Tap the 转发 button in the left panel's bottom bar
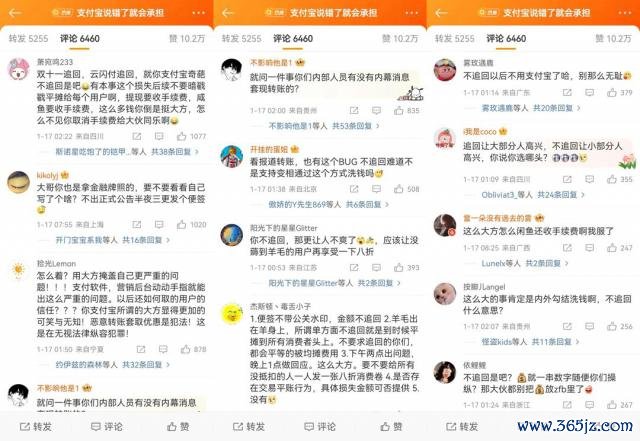 click(x=36, y=427)
